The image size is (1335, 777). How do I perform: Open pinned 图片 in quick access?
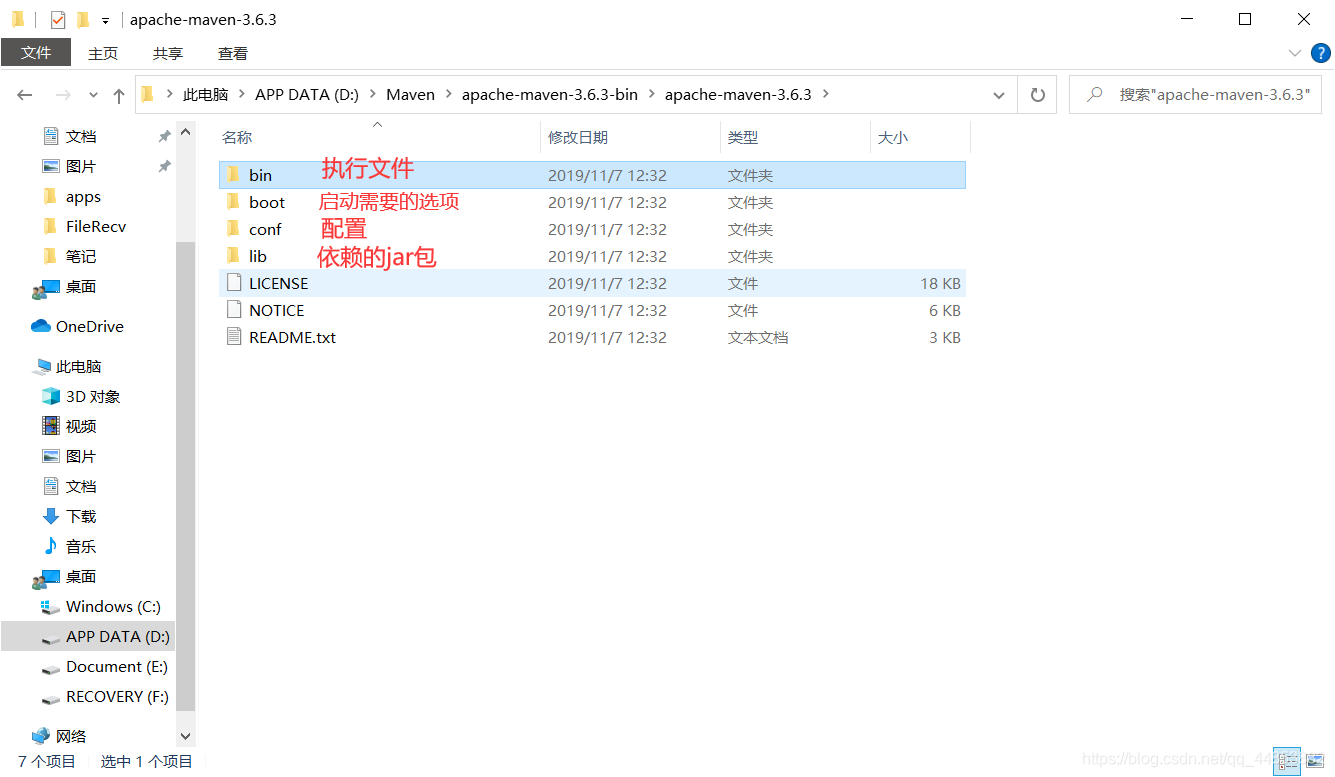click(x=81, y=166)
